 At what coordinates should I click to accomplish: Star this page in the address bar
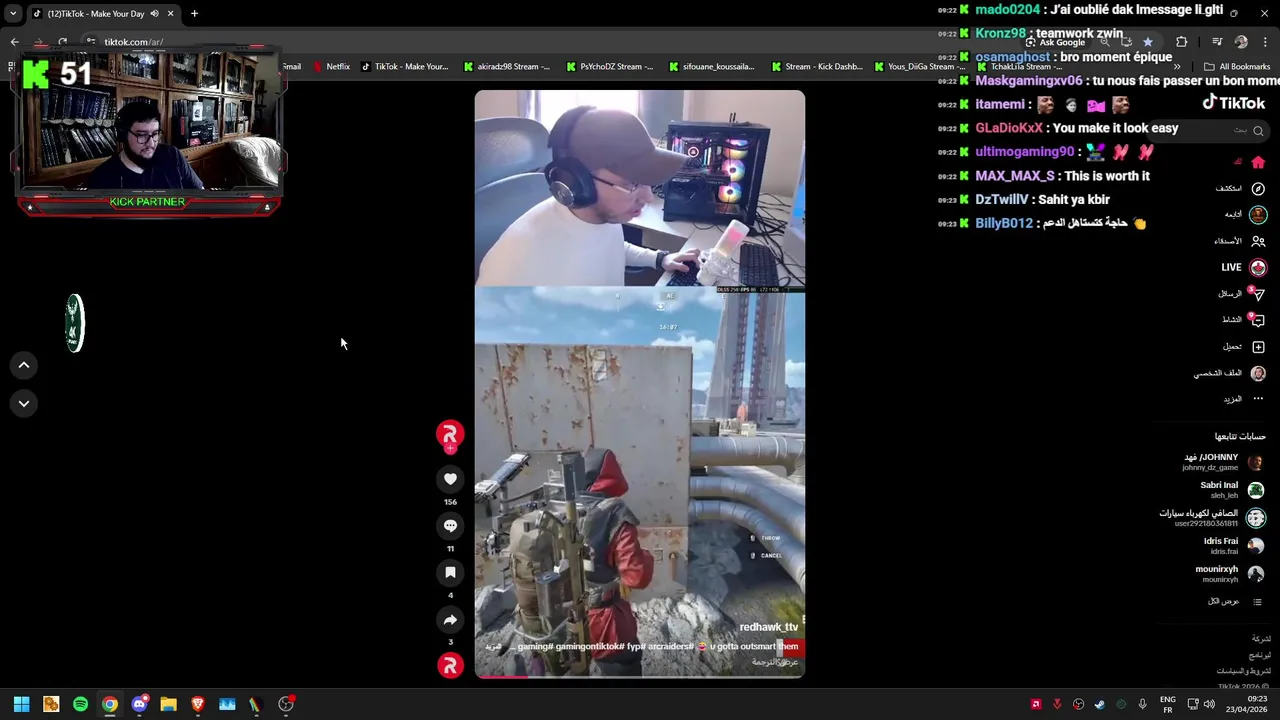1147,42
